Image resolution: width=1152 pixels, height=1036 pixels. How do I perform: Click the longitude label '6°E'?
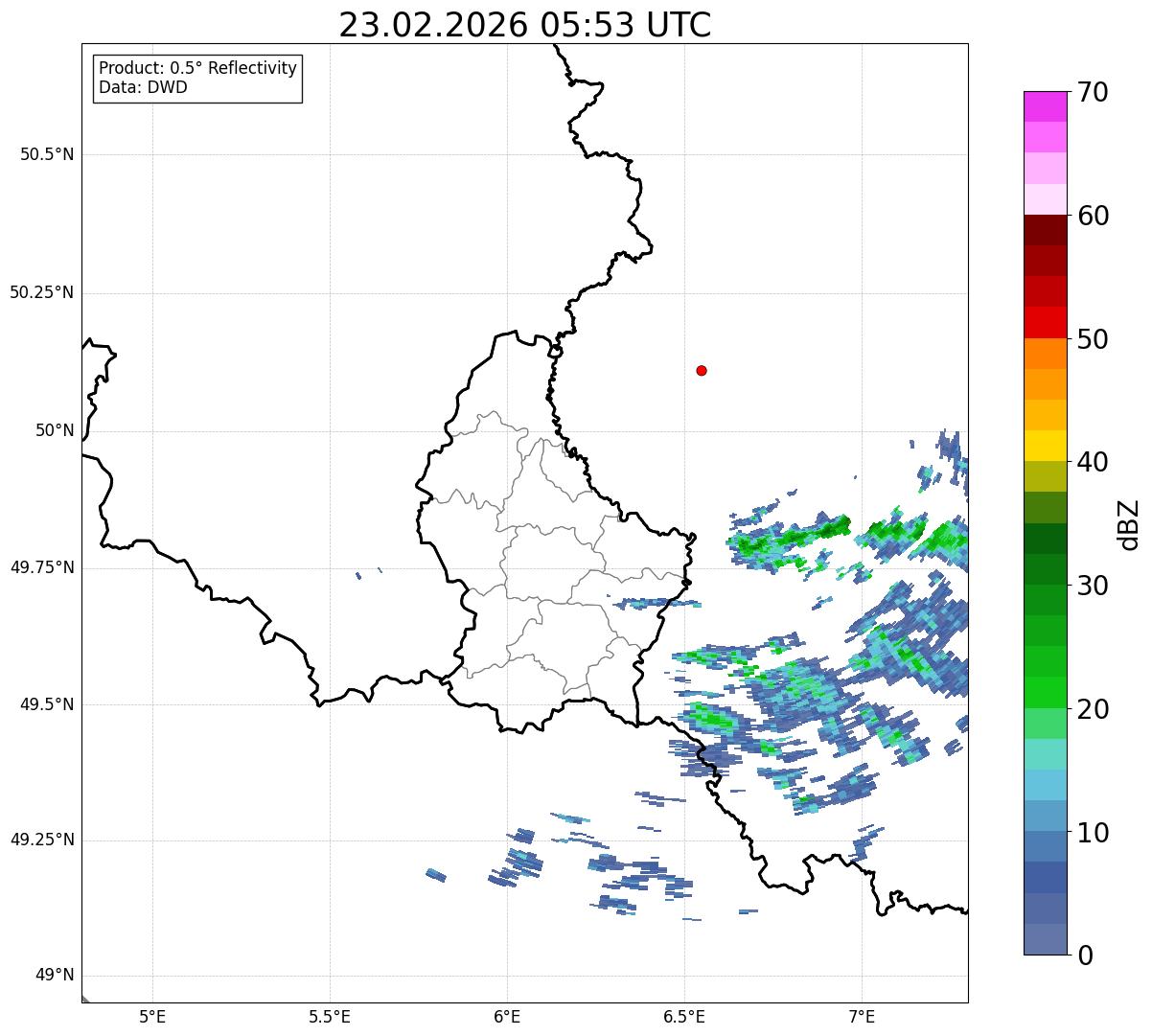click(x=507, y=1017)
